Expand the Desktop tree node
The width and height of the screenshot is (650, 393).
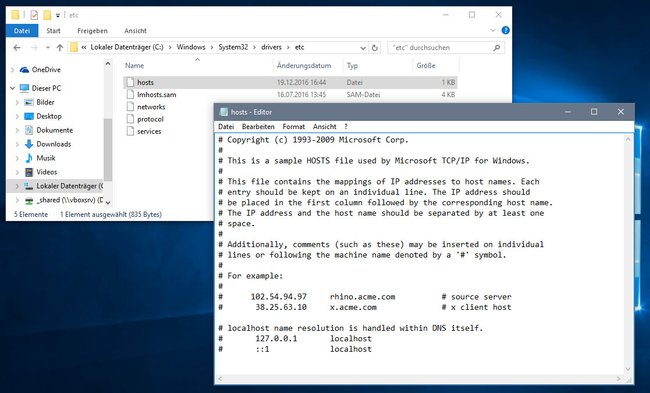point(17,116)
